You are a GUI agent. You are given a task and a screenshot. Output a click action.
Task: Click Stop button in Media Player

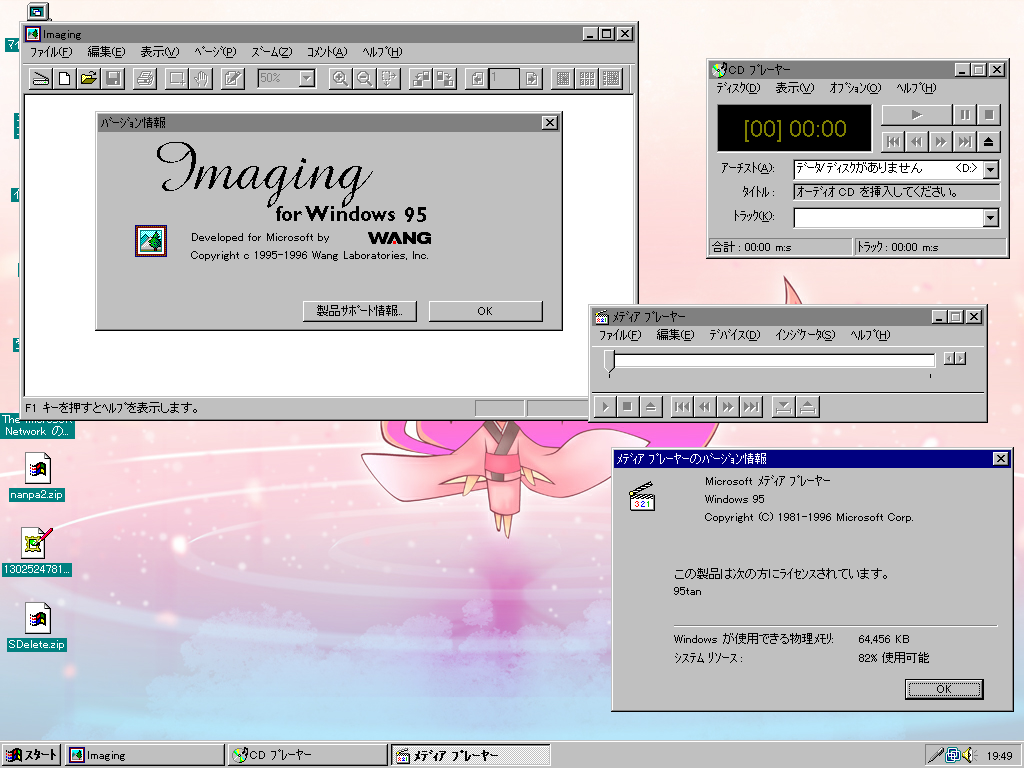click(628, 407)
